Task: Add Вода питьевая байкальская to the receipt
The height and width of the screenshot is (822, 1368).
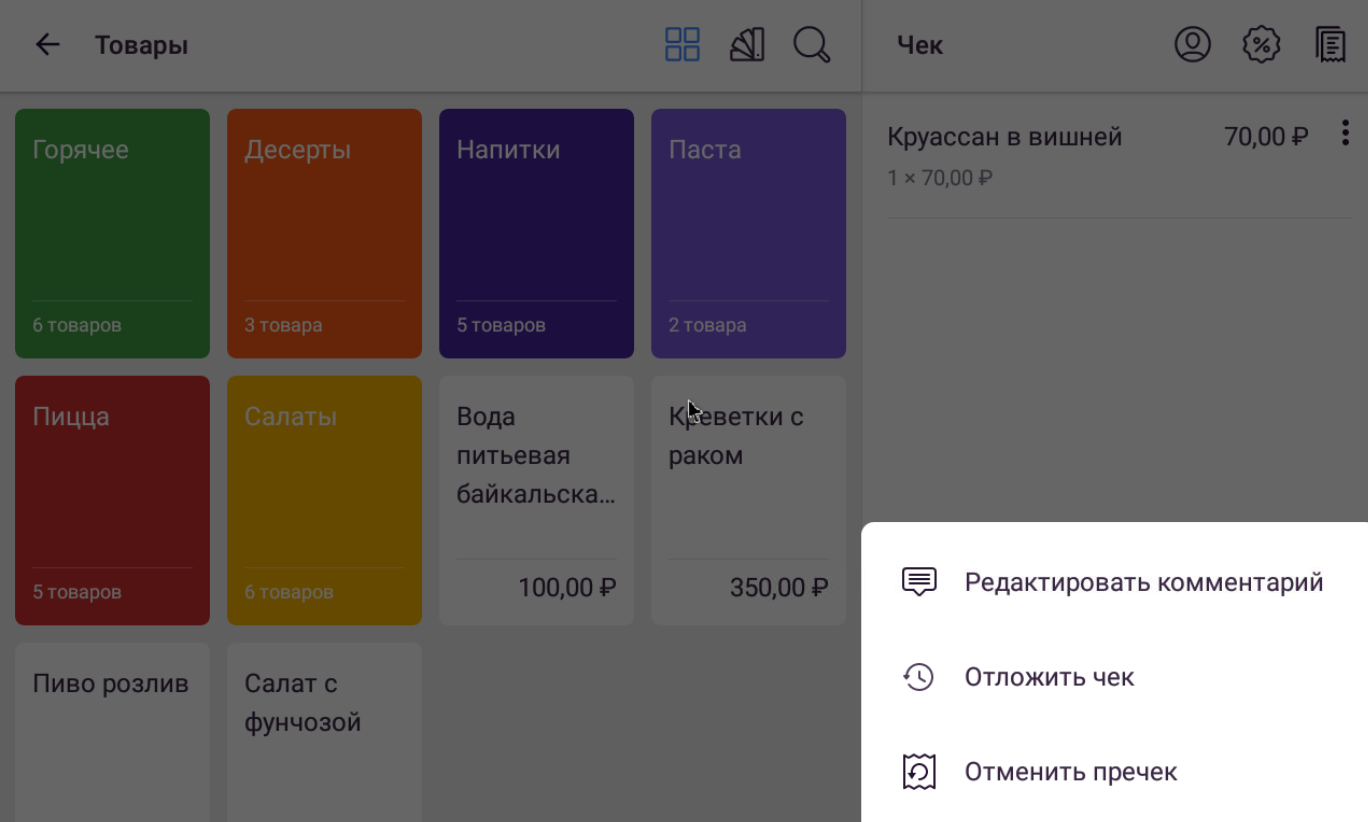Action: tap(536, 500)
